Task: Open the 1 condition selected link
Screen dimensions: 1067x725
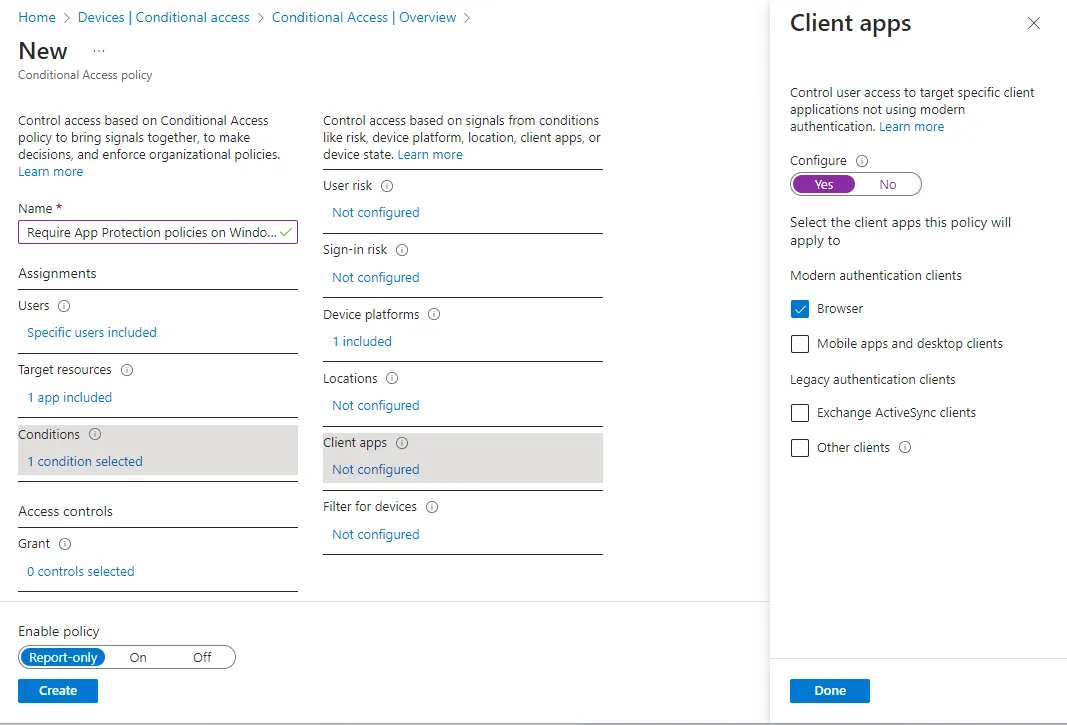Action: pos(85,462)
